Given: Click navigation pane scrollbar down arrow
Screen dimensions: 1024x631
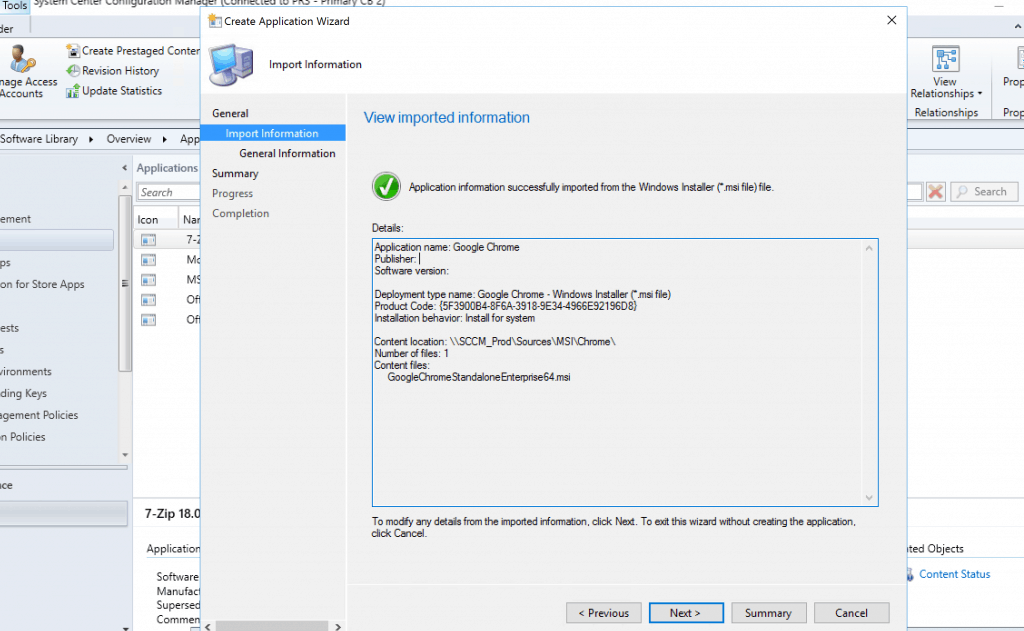Looking at the screenshot, I should tap(125, 455).
